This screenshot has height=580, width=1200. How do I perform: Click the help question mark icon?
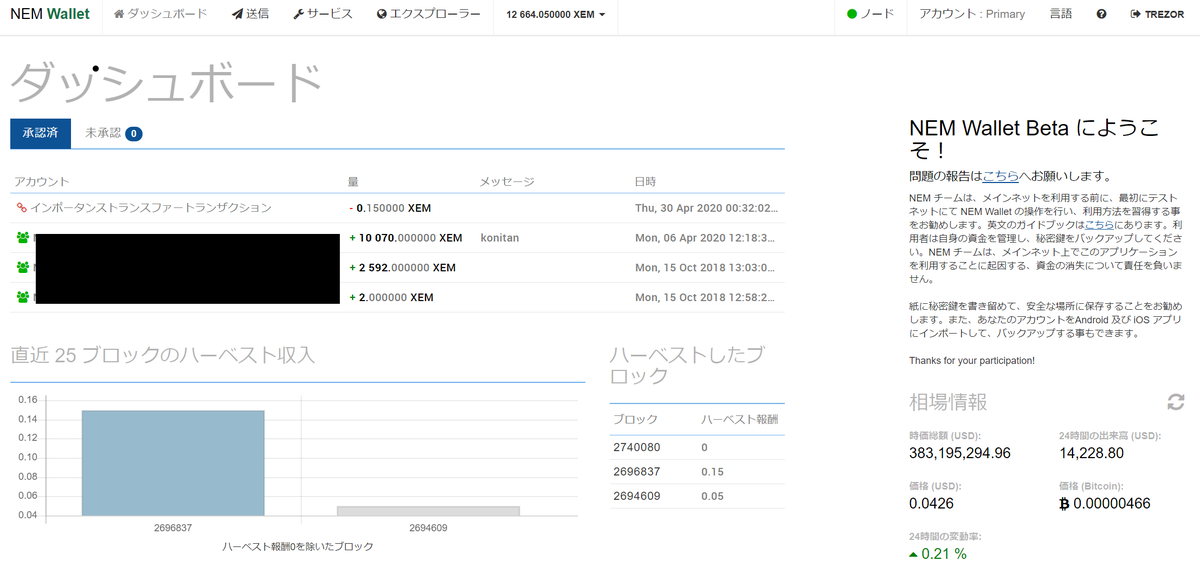[1101, 15]
